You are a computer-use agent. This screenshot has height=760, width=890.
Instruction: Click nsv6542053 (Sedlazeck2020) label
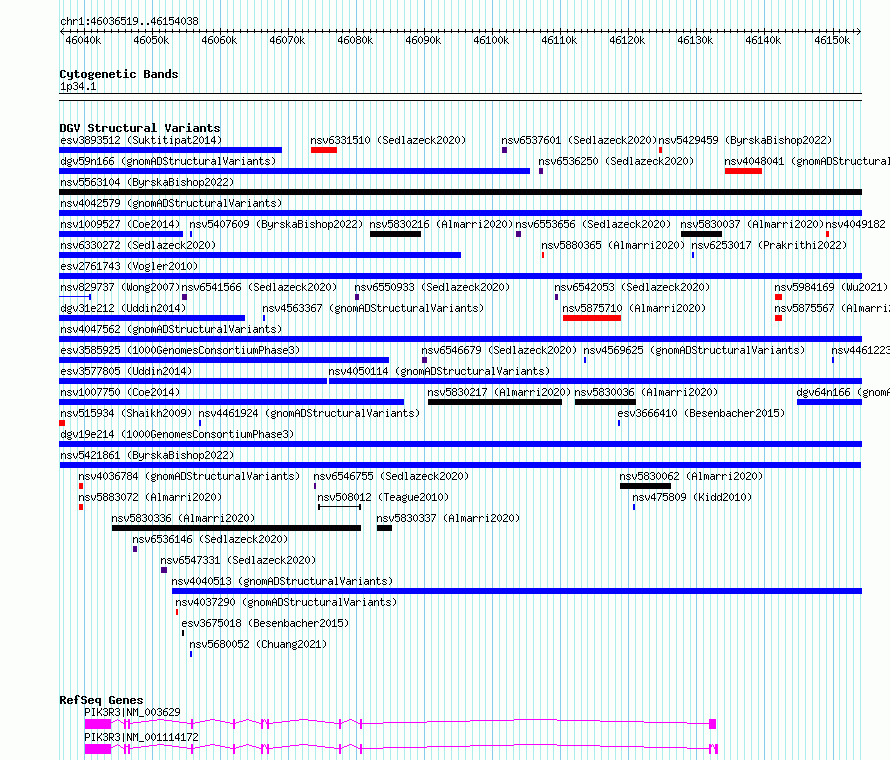632,287
